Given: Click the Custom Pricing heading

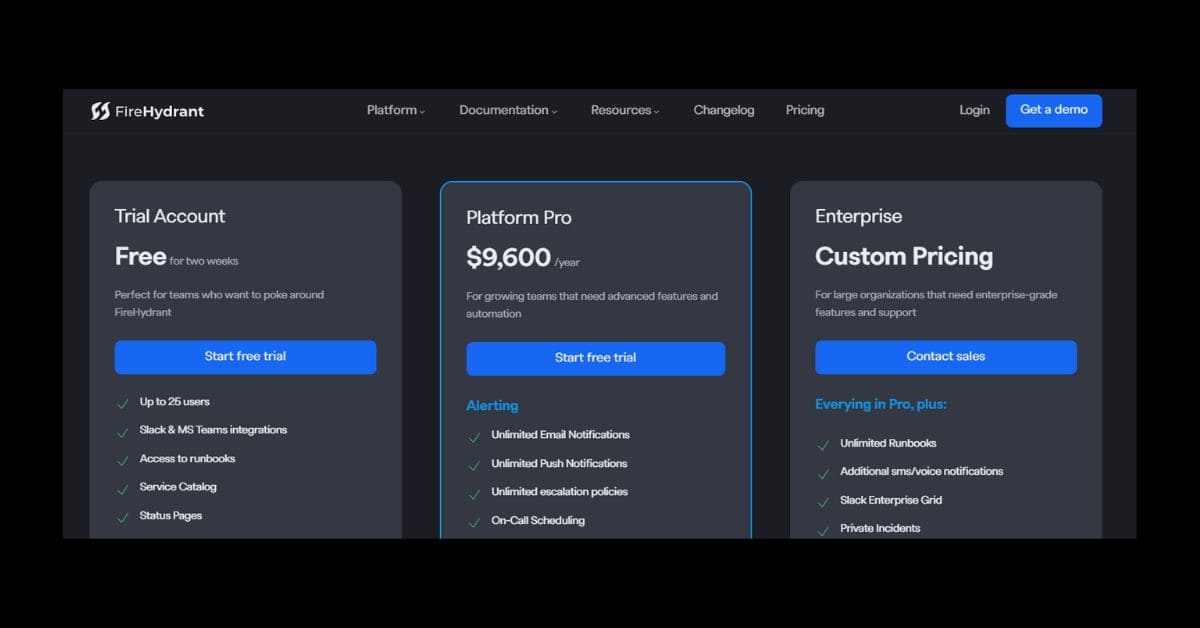Looking at the screenshot, I should click(904, 257).
